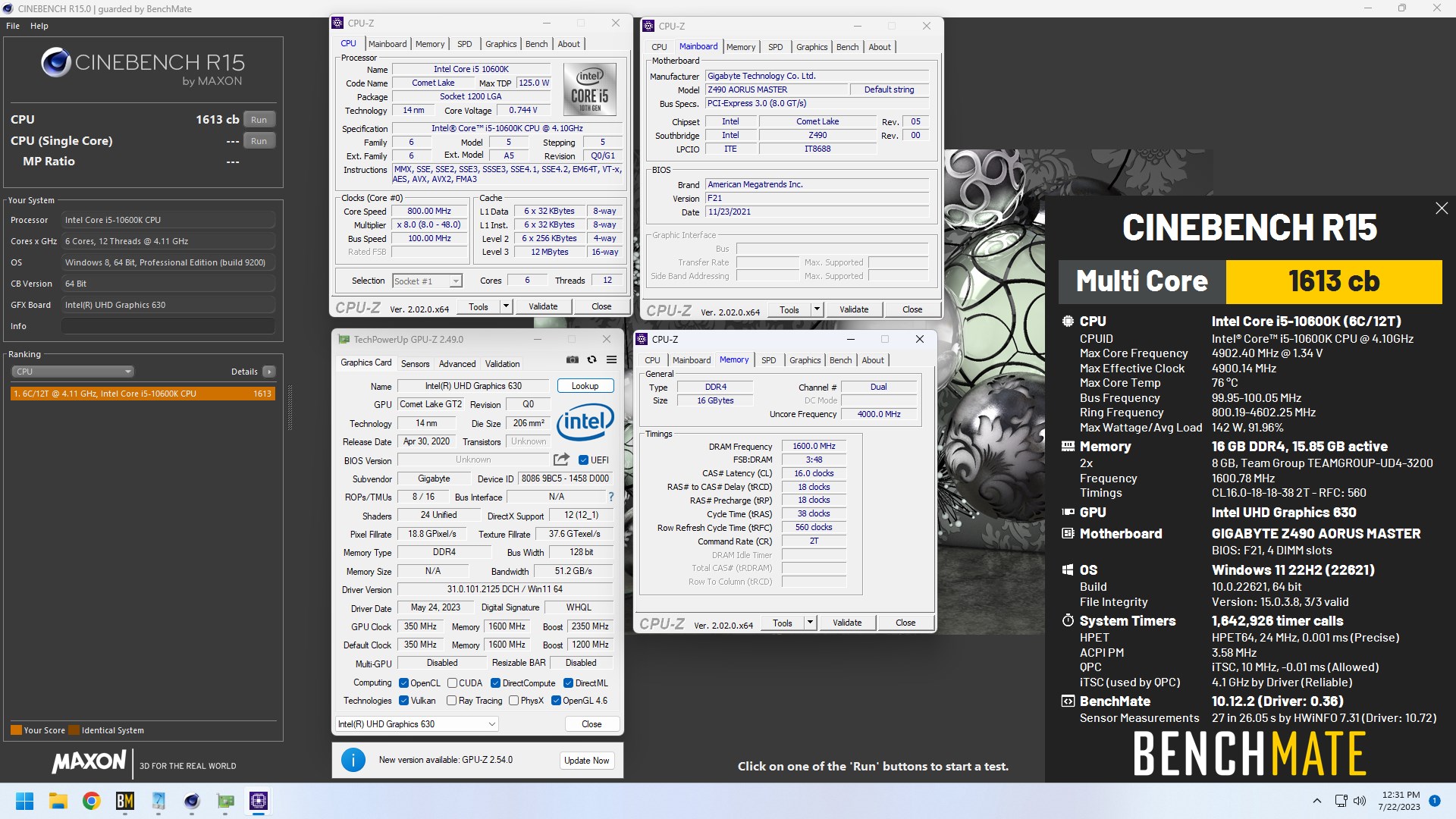
Task: Expand the Tools arrow in the CPU-Z Memory window
Action: (x=810, y=623)
